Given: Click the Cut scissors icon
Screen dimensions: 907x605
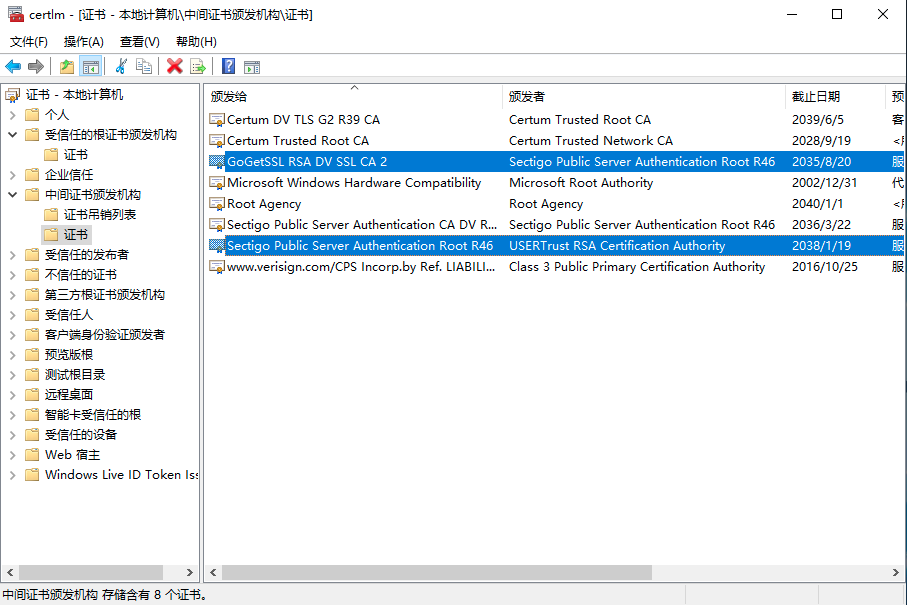Looking at the screenshot, I should coord(121,66).
